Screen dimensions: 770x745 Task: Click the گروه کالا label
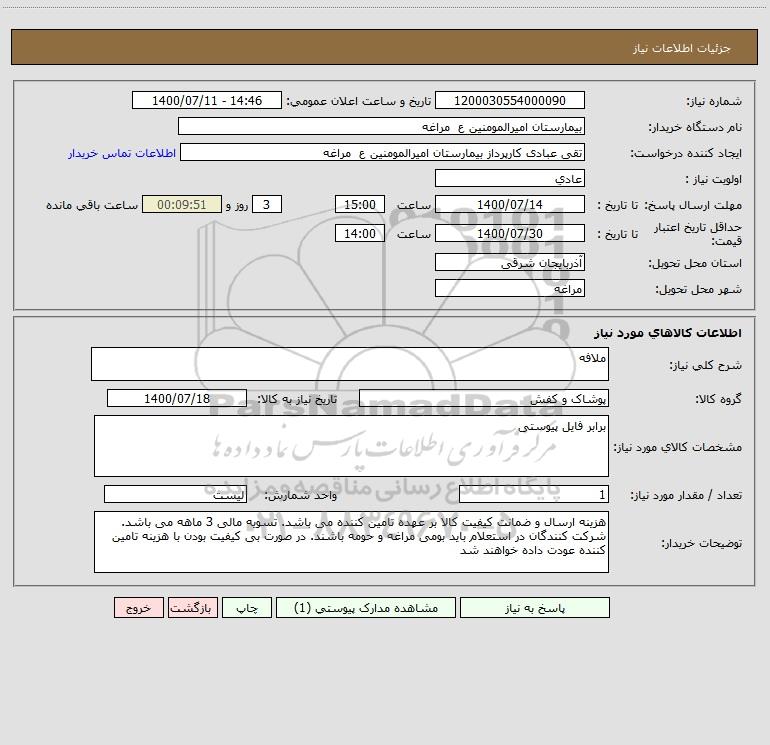(x=718, y=399)
